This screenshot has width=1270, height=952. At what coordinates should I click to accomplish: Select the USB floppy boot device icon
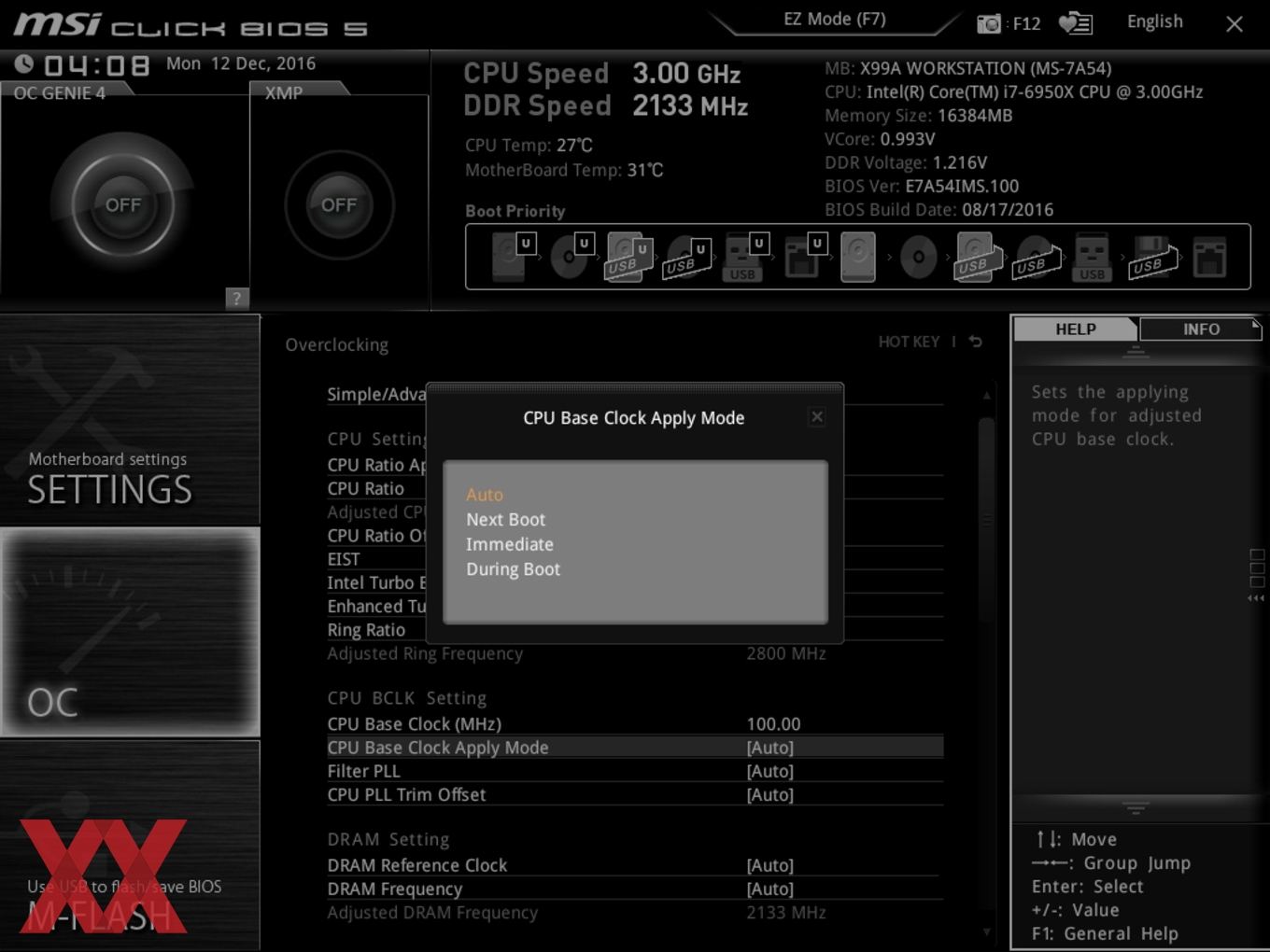1153,257
